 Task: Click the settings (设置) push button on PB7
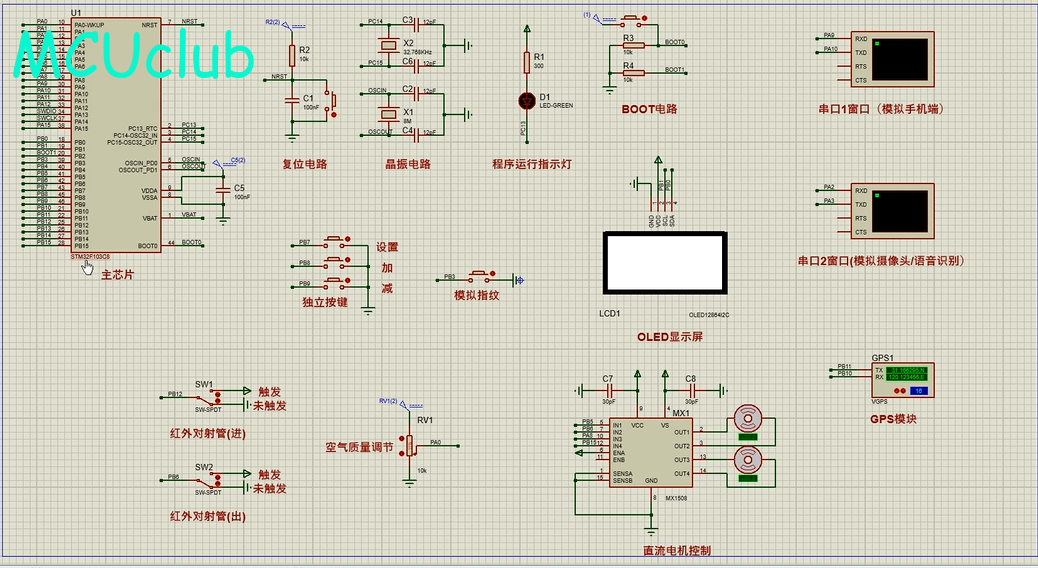click(x=336, y=242)
